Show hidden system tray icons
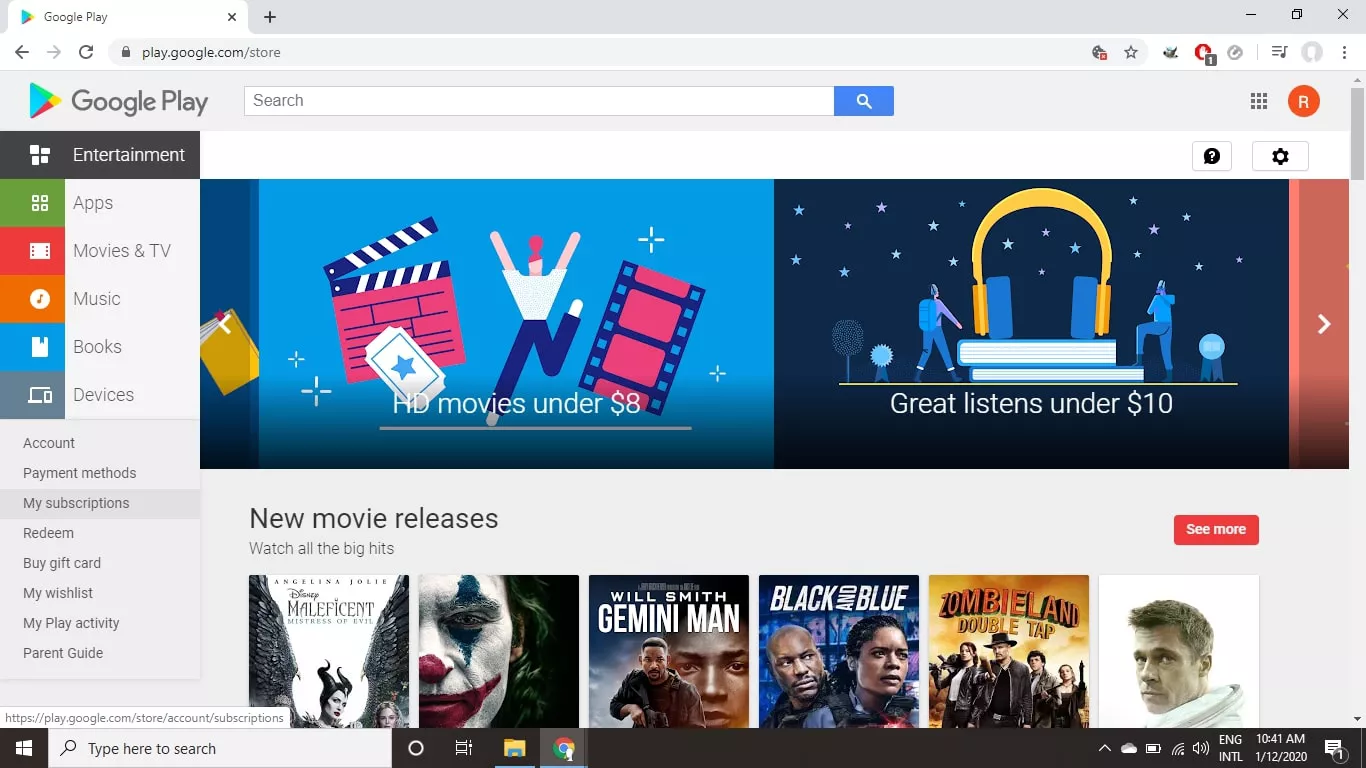Screen dimensions: 1366x768 [1104, 748]
